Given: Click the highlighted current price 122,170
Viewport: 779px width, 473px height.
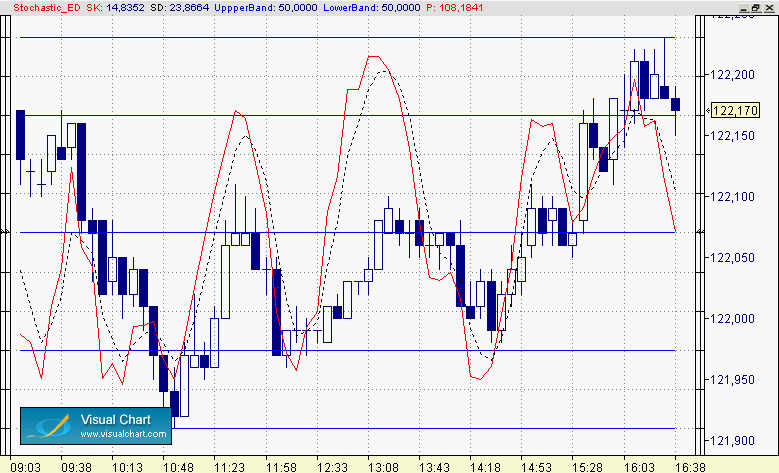Looking at the screenshot, I should (x=735, y=110).
